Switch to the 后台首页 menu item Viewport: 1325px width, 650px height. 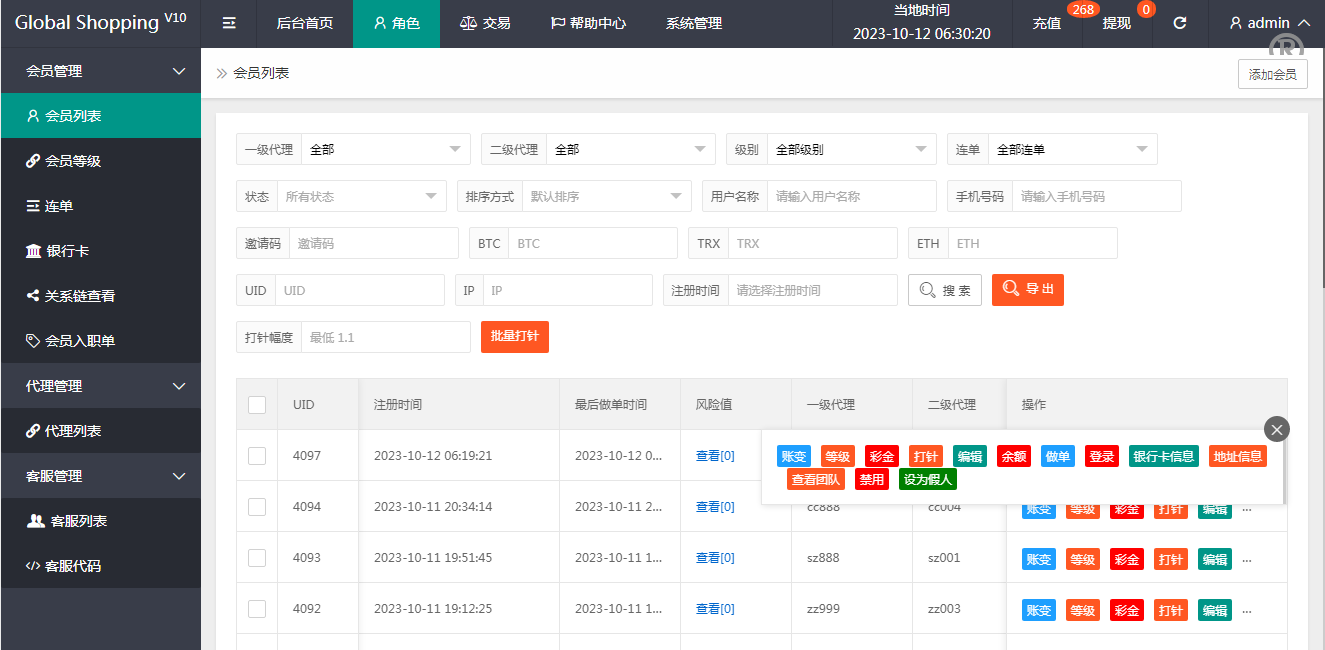click(x=305, y=22)
